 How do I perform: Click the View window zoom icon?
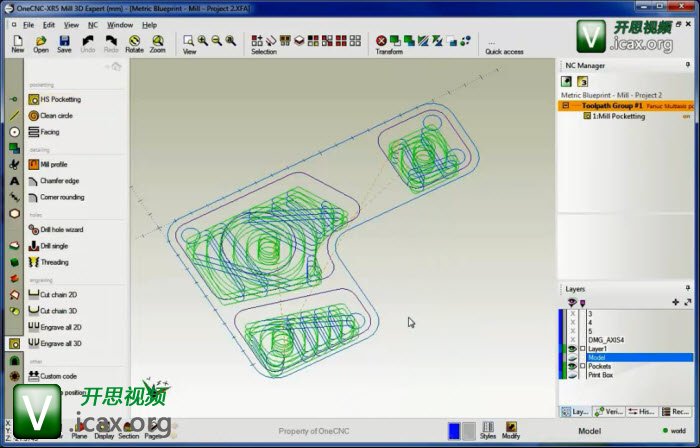[x=188, y=41]
